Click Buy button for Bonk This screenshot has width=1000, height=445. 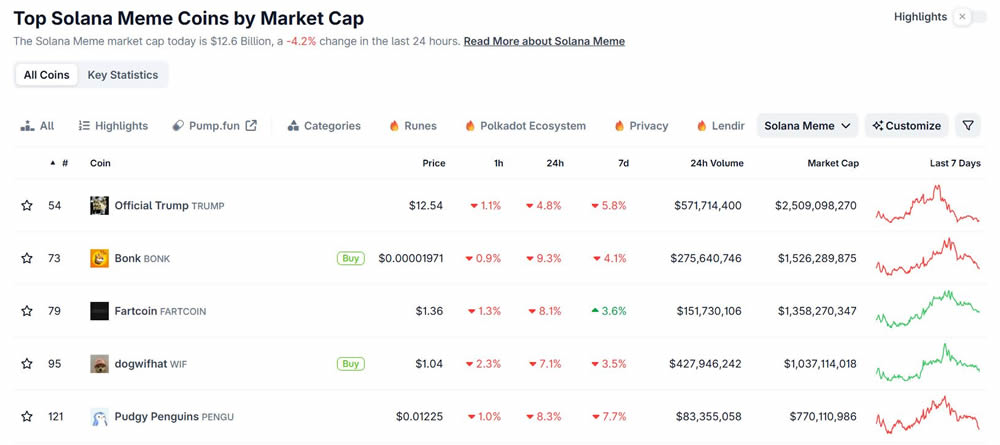pyautogui.click(x=350, y=258)
